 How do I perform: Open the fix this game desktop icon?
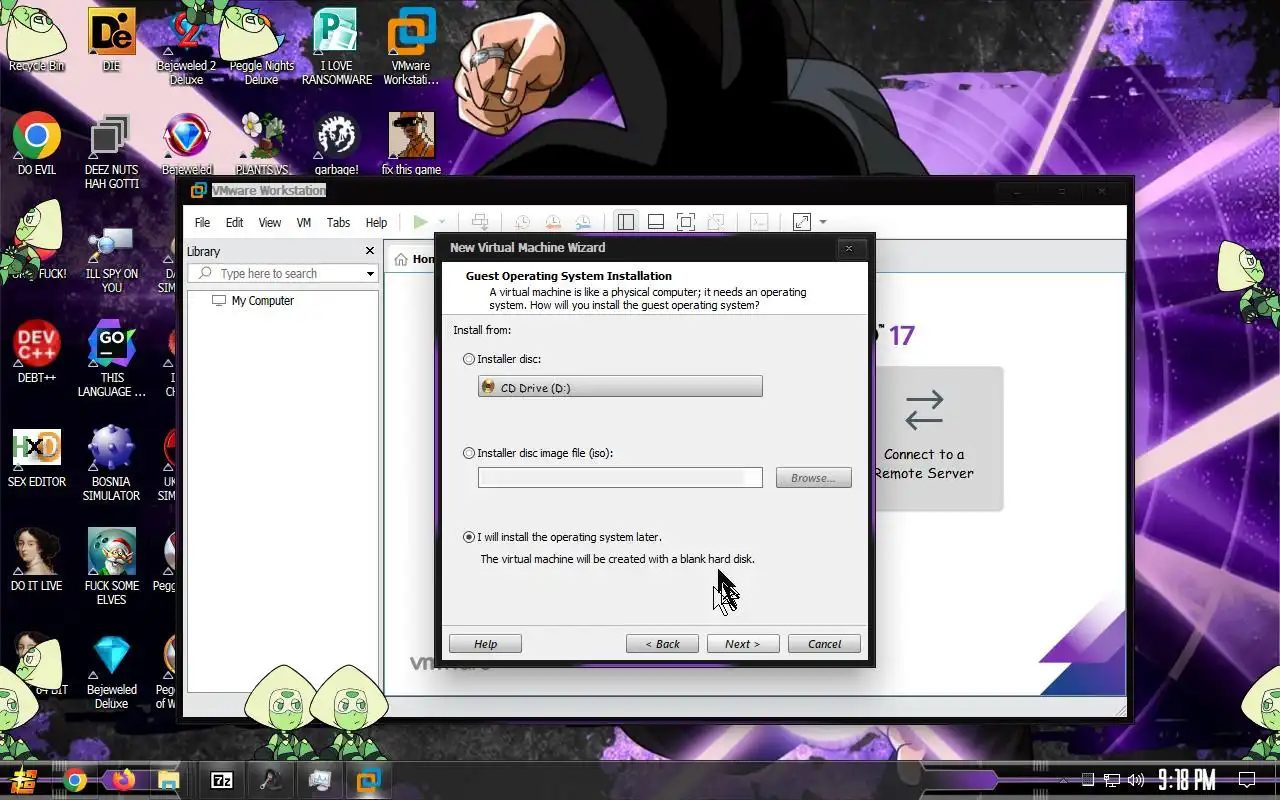coord(411,144)
